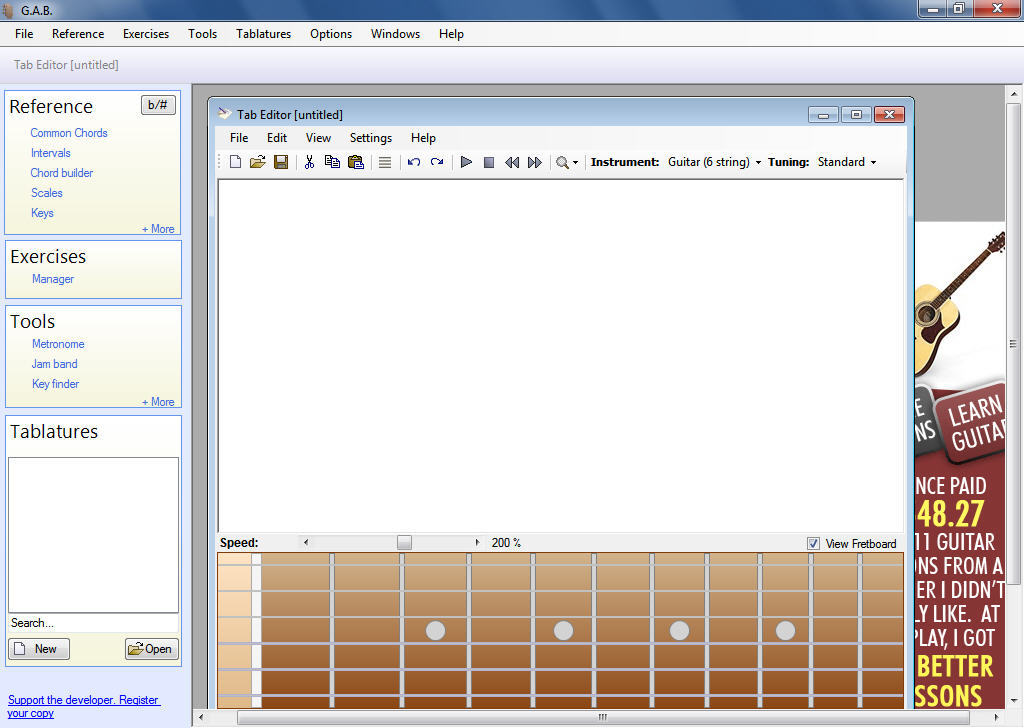Image resolution: width=1024 pixels, height=728 pixels.
Task: Select the Play button to start playback
Action: [x=466, y=161]
